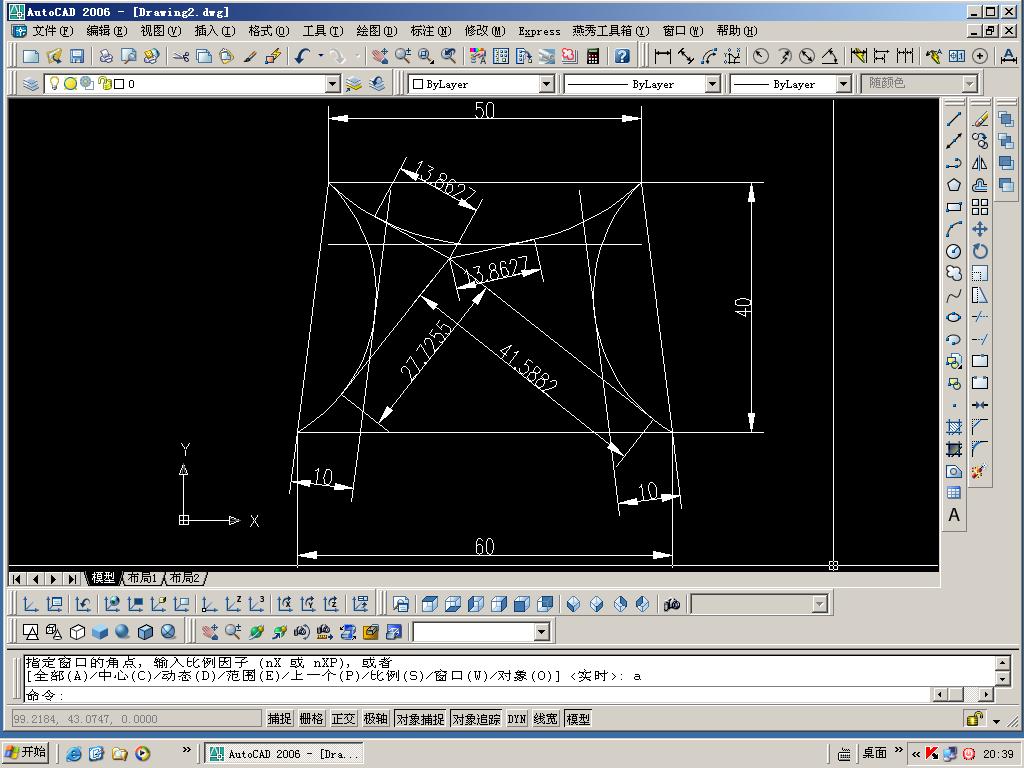Open the Hatch tool
This screenshot has height=768, width=1024.
[x=954, y=427]
